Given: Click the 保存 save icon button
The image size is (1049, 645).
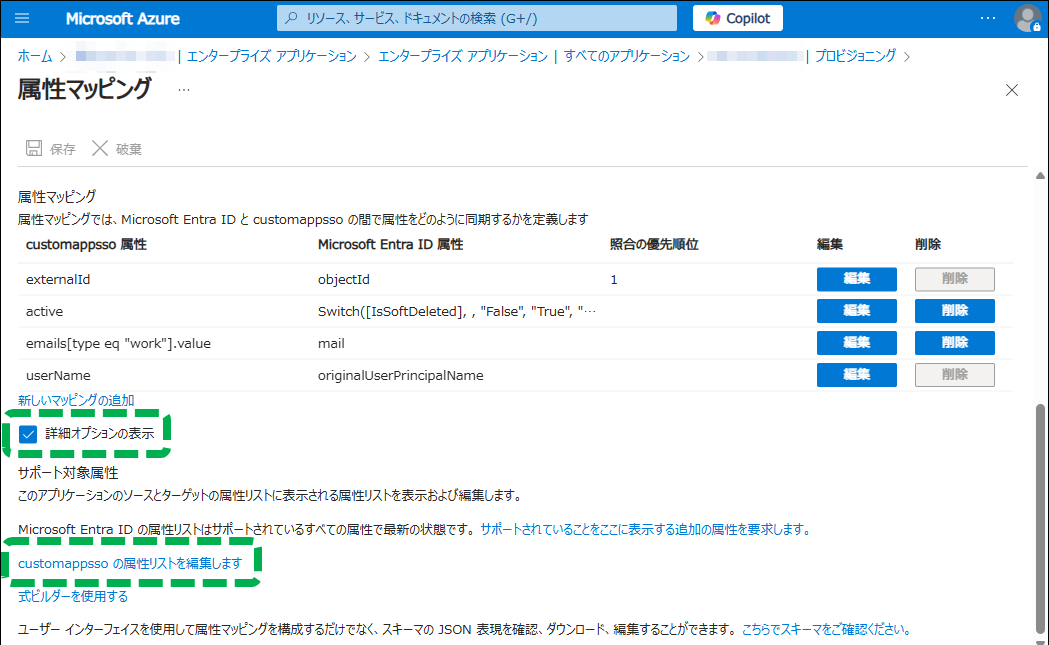Looking at the screenshot, I should (x=50, y=149).
